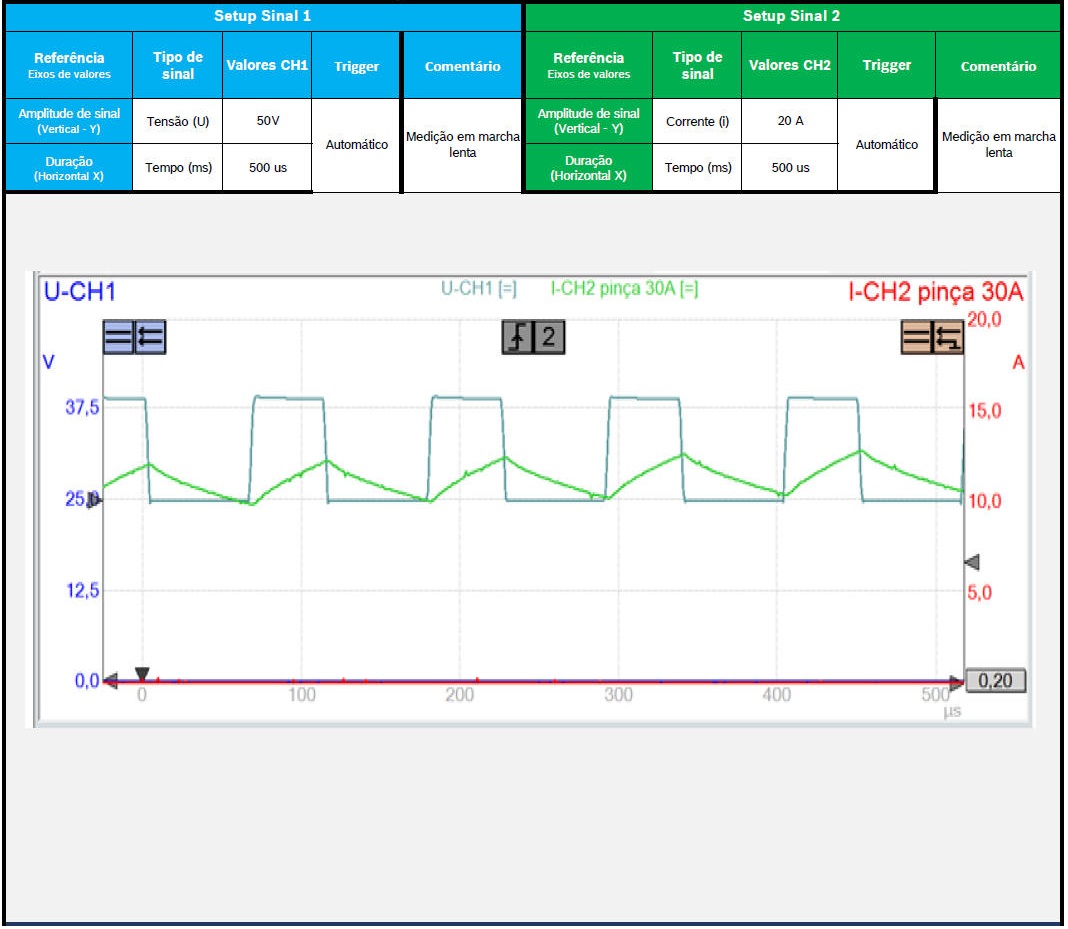The image size is (1068, 929).
Task: Click the 0,20 value box
Action: coord(995,681)
